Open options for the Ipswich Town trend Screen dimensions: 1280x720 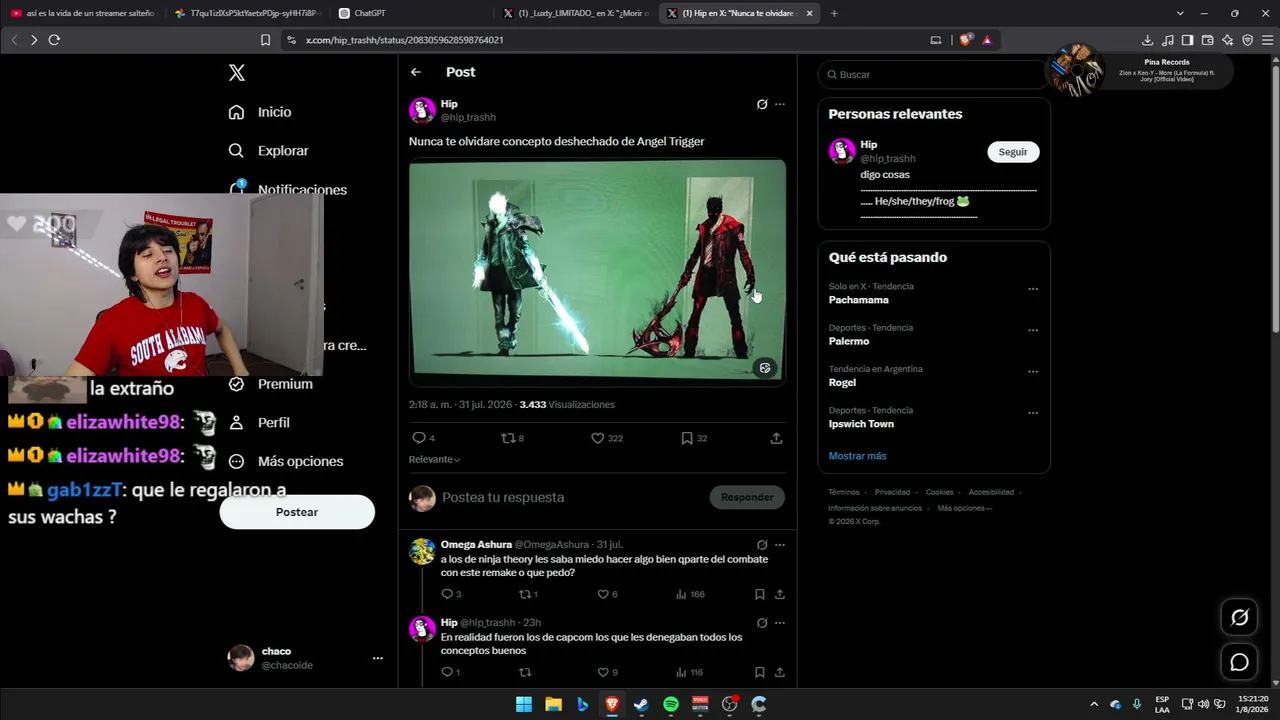(1033, 412)
